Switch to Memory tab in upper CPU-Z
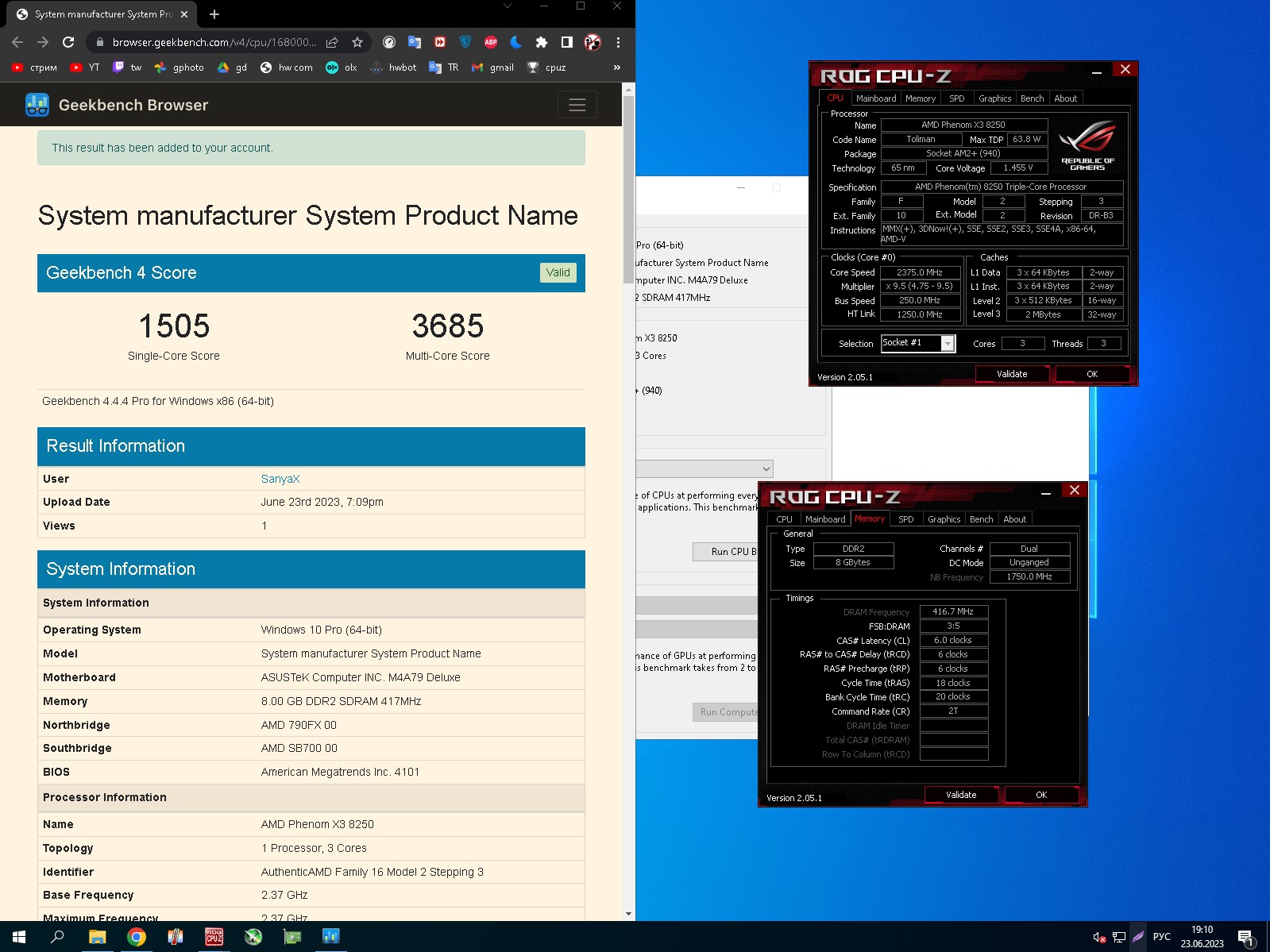Screen dimensions: 1270x952 (x=921, y=98)
